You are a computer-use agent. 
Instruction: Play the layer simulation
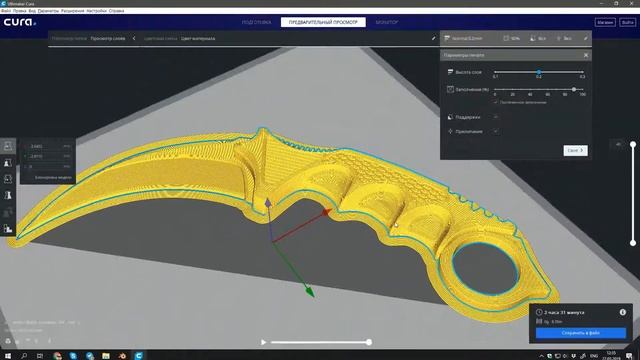pos(263,342)
